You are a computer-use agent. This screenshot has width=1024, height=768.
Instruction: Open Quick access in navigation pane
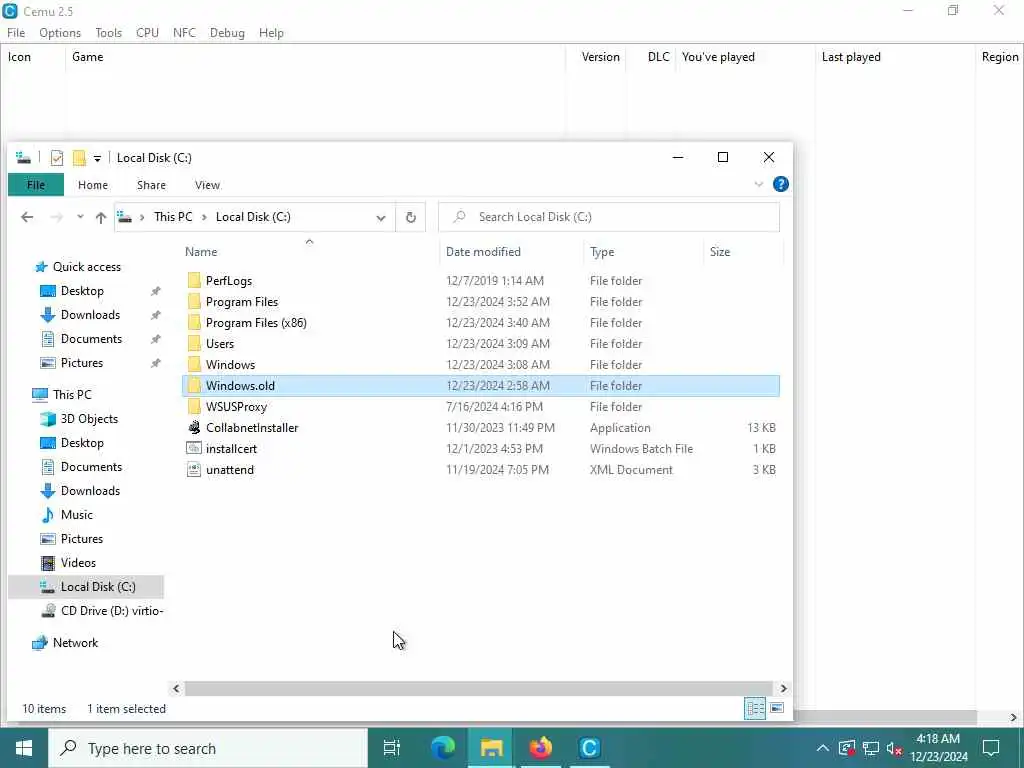[87, 266]
